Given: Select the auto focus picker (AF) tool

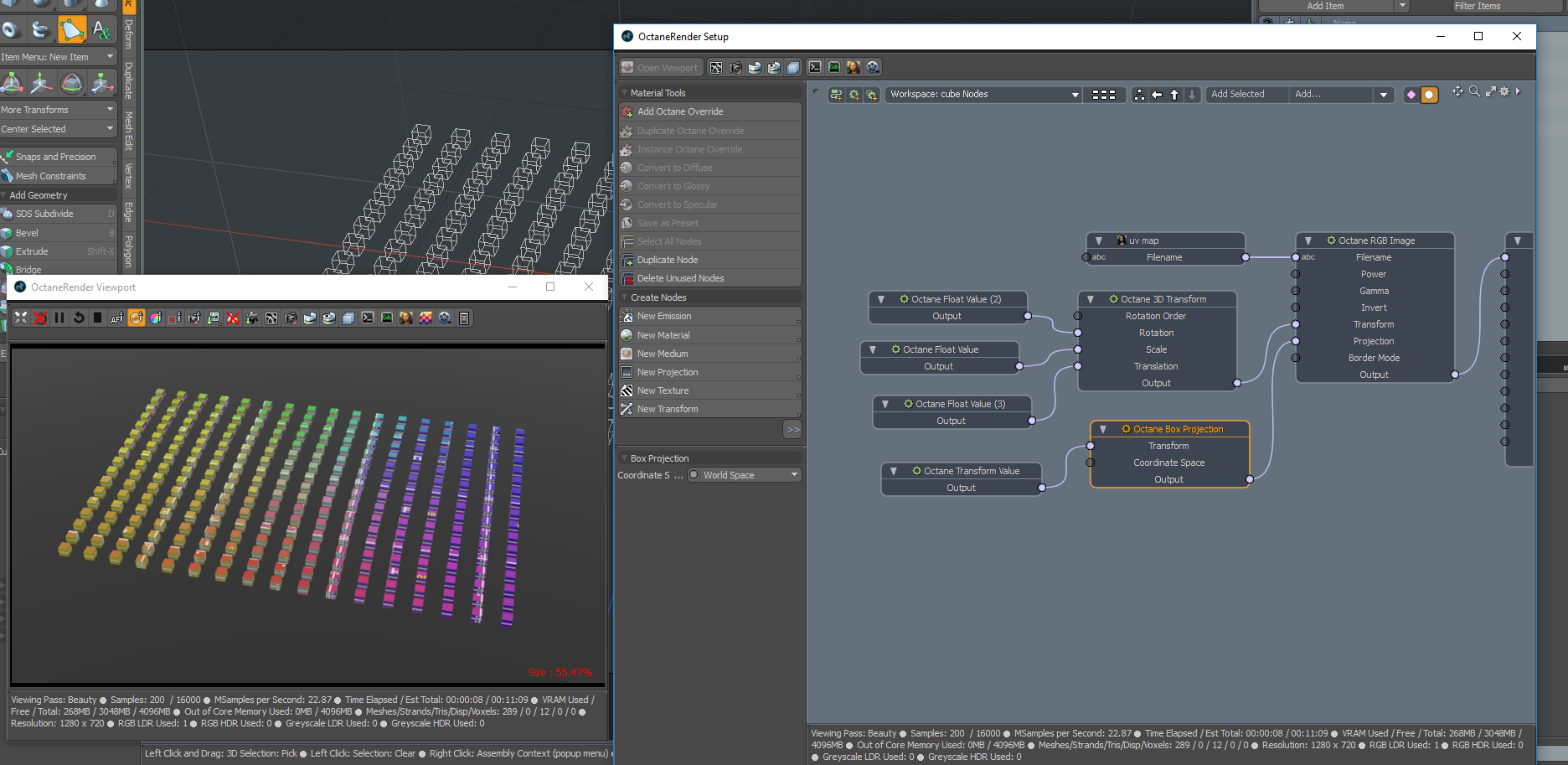Looking at the screenshot, I should [x=117, y=318].
